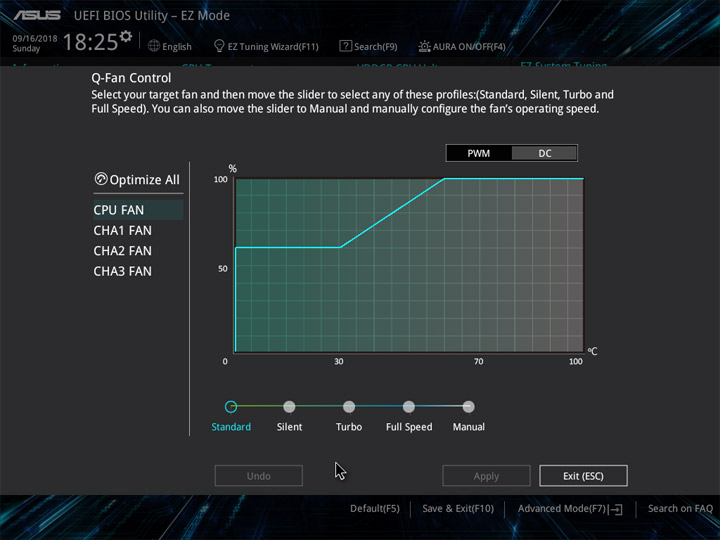Choose the Silent fan profile dot
The height and width of the screenshot is (540, 720).
(289, 406)
